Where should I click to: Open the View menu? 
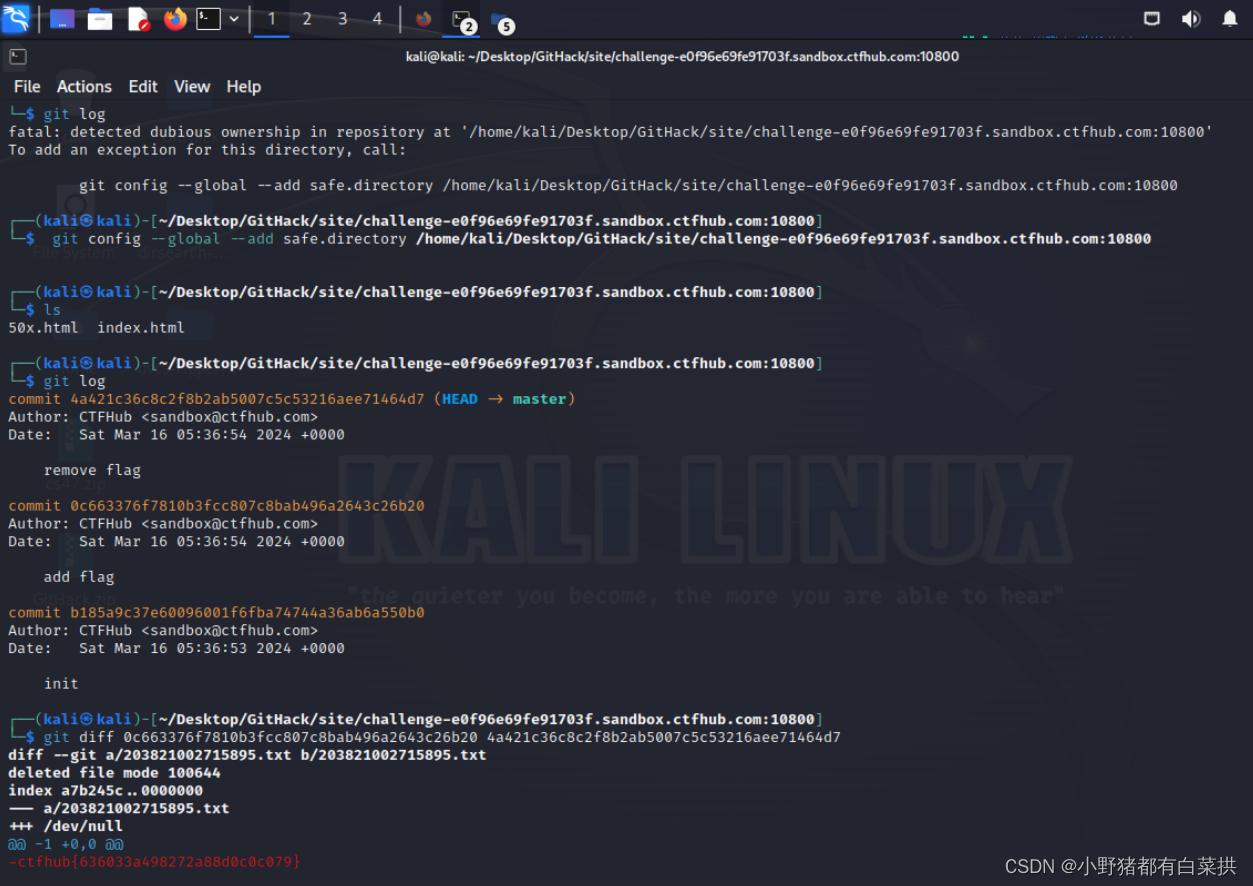[x=192, y=87]
